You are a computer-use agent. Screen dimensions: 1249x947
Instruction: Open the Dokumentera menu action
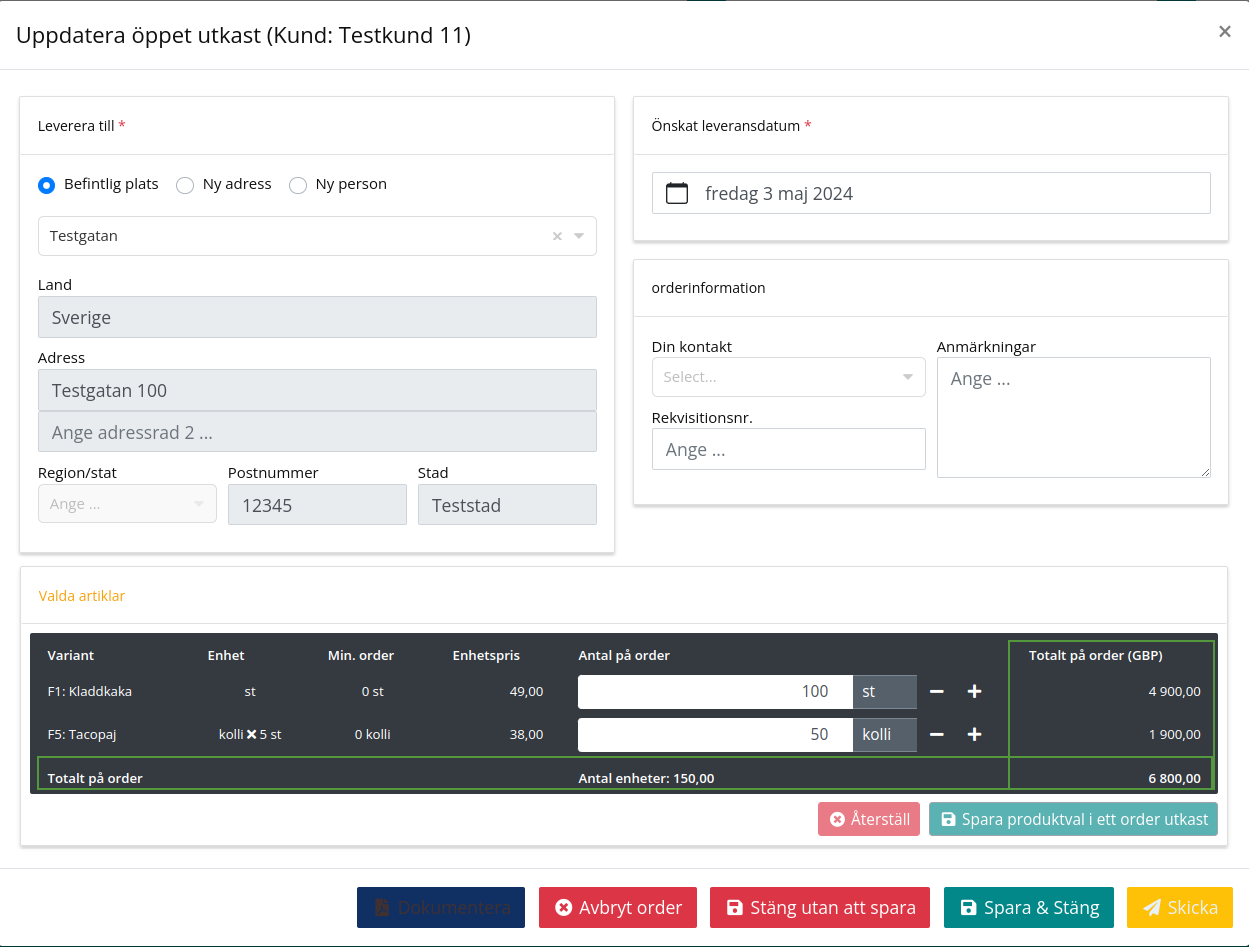coord(440,907)
